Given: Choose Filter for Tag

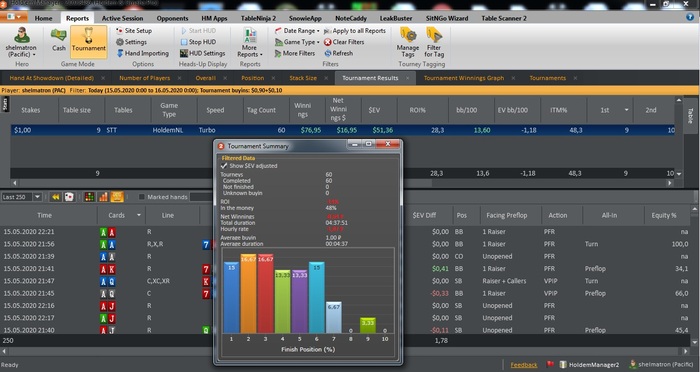Looking at the screenshot, I should [x=434, y=42].
